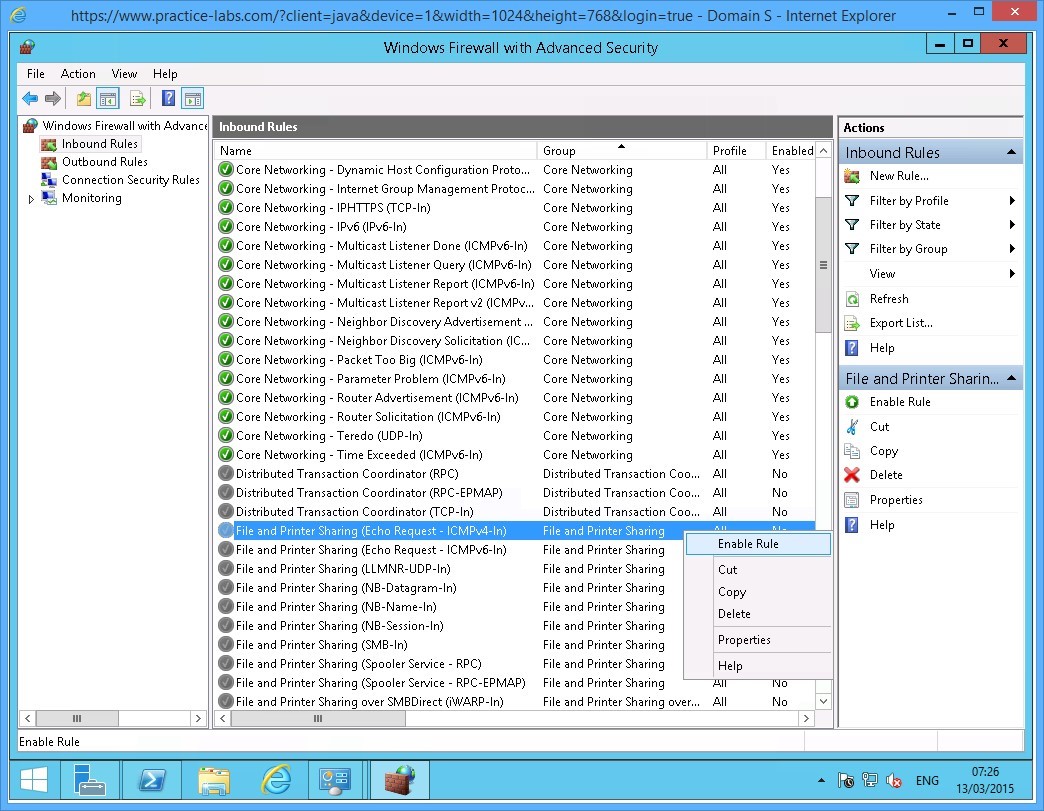Open the Action menu
Image resolution: width=1044 pixels, height=811 pixels.
pos(78,74)
